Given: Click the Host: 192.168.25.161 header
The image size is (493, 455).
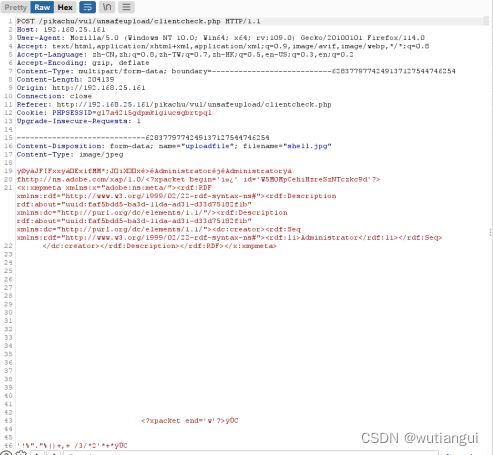Looking at the screenshot, I should [61, 30].
